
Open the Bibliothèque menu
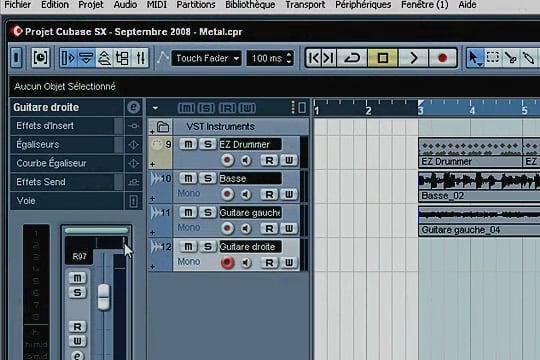tap(250, 5)
